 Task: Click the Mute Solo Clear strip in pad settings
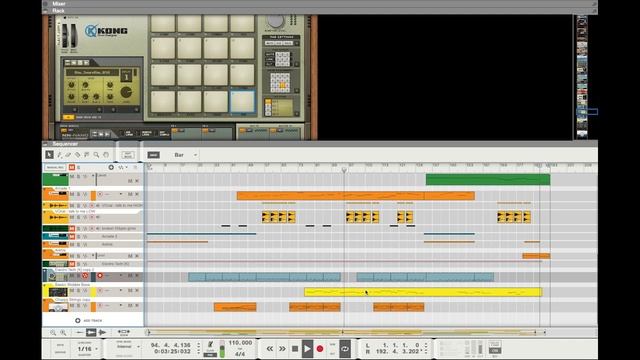click(x=279, y=43)
